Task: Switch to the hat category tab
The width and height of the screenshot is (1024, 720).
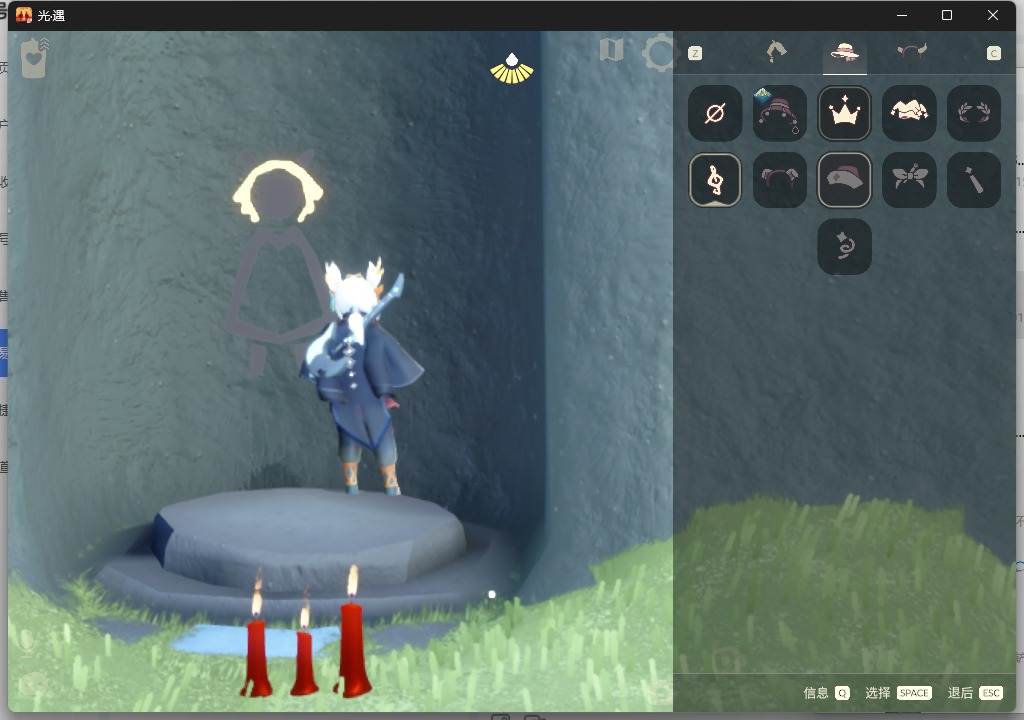Action: click(x=844, y=52)
